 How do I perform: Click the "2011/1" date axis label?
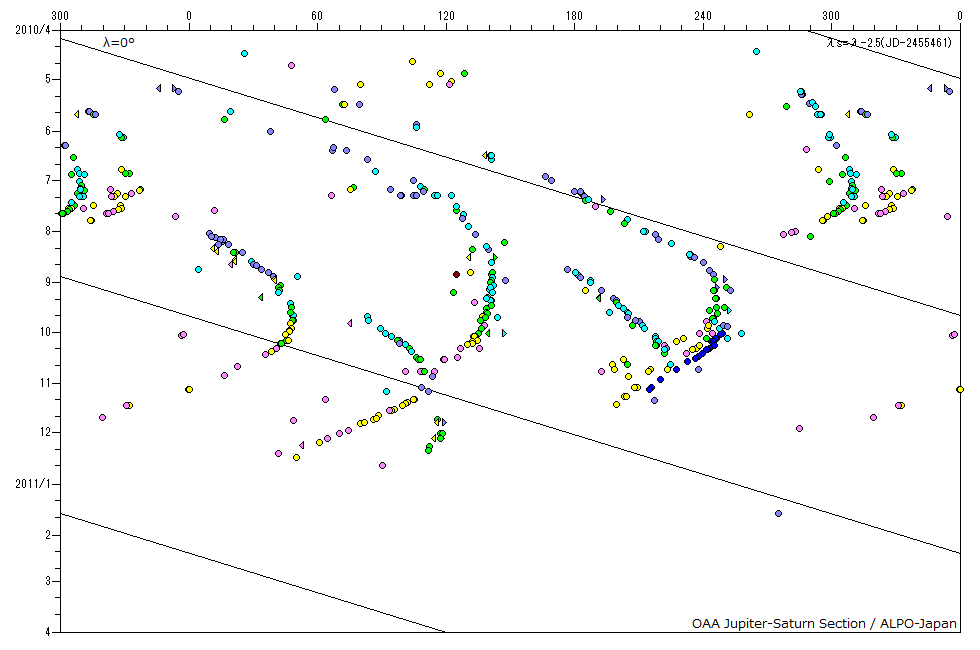[33, 484]
